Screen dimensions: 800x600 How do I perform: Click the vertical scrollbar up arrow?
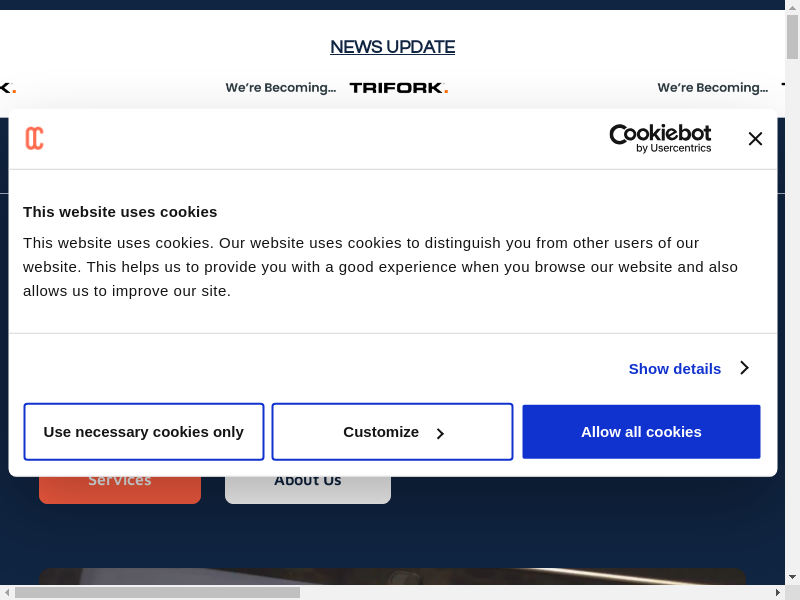coord(792,6)
